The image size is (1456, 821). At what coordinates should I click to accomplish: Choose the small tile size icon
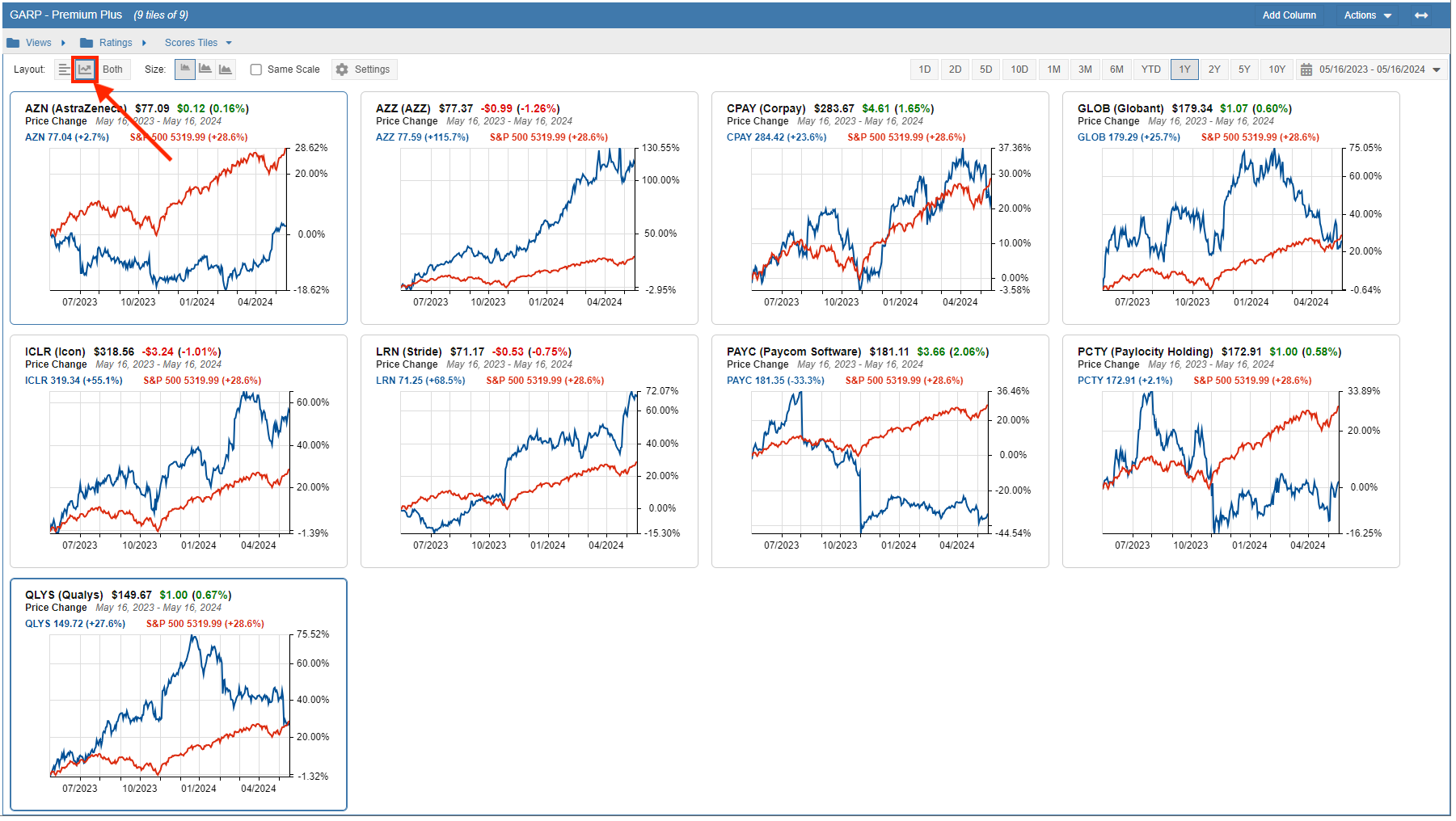click(x=185, y=69)
